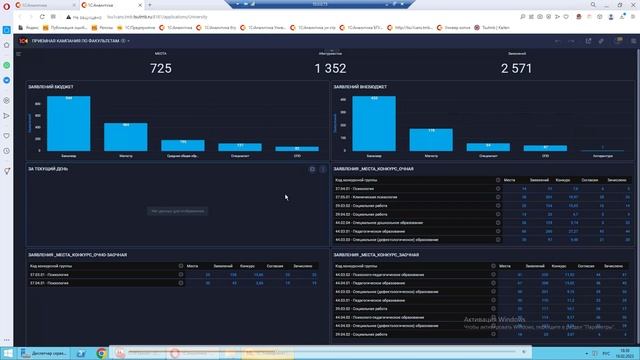Click row 37.04.01 Психология in ОЧНО-ЗАОЧНАЯ
The width and height of the screenshot is (640, 360).
173,283
